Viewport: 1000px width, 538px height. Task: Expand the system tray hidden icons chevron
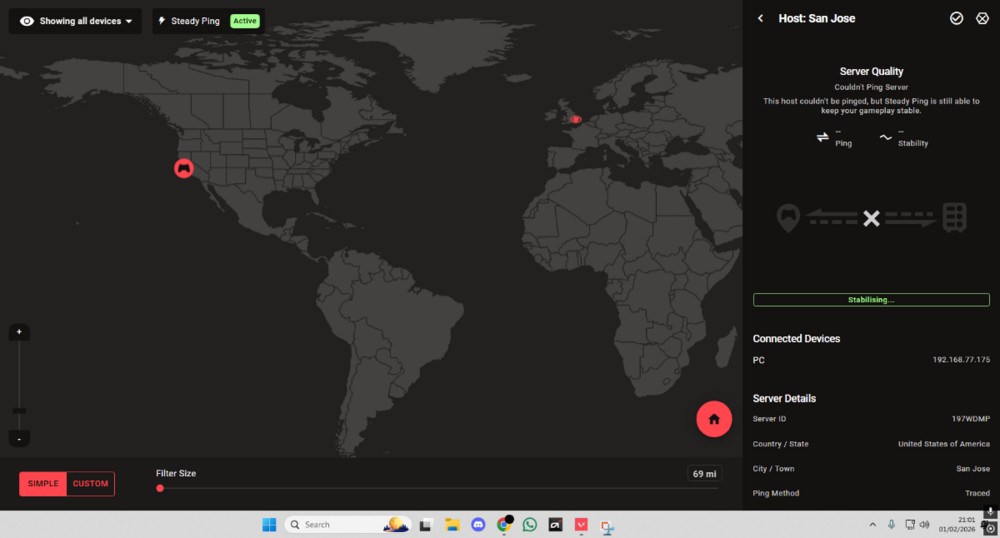[870, 524]
